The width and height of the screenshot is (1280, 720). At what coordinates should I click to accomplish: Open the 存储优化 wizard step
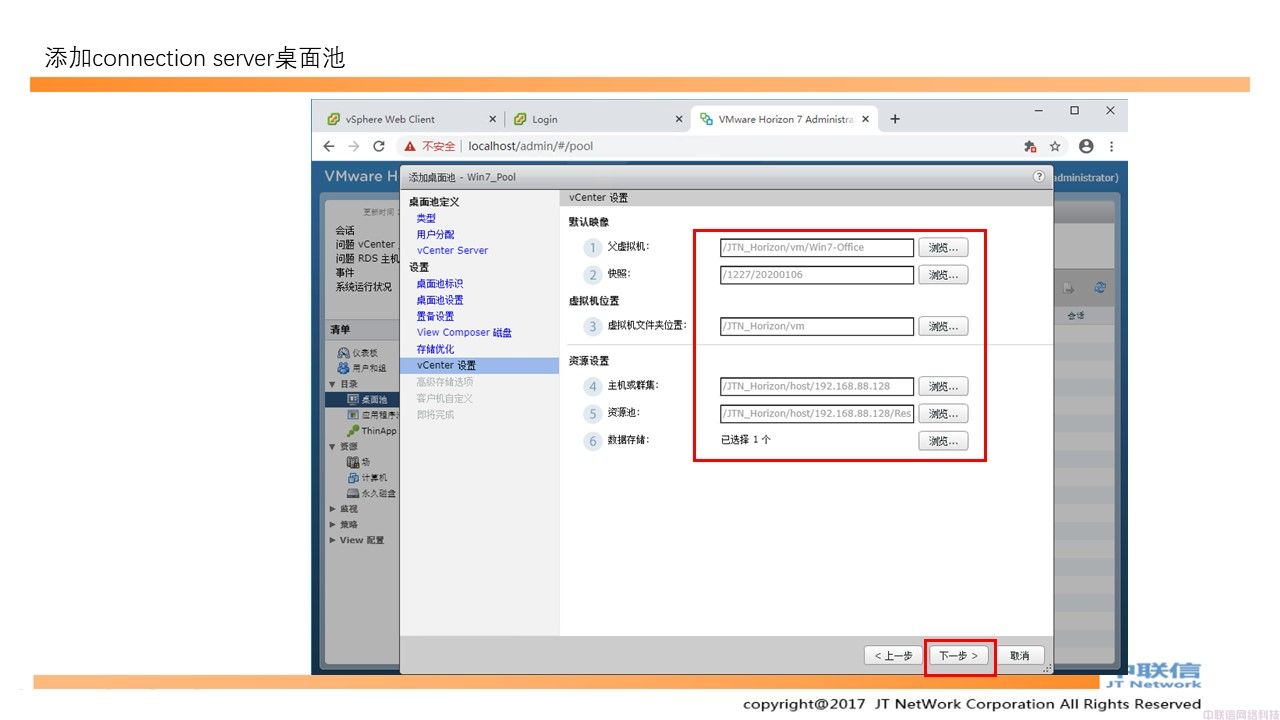tap(435, 349)
